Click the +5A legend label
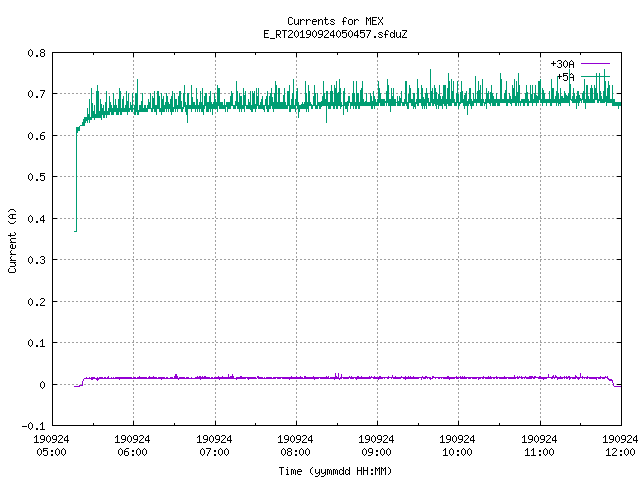Image resolution: width=640 pixels, height=480 pixels. pos(565,77)
